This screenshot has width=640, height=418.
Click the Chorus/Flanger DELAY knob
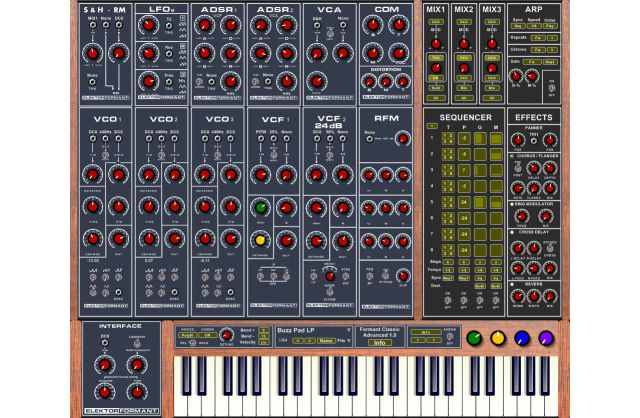(x=533, y=168)
